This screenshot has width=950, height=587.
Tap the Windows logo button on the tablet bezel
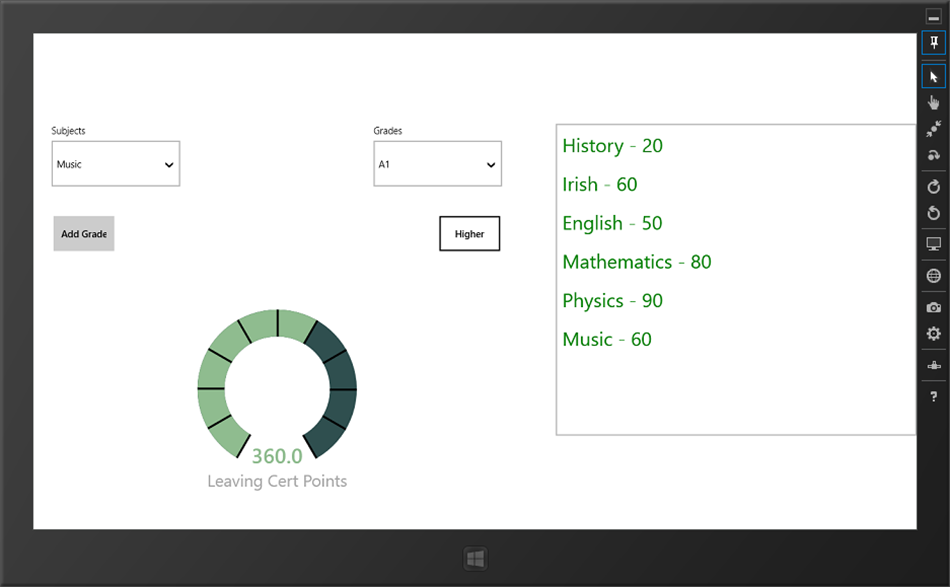(x=475, y=559)
